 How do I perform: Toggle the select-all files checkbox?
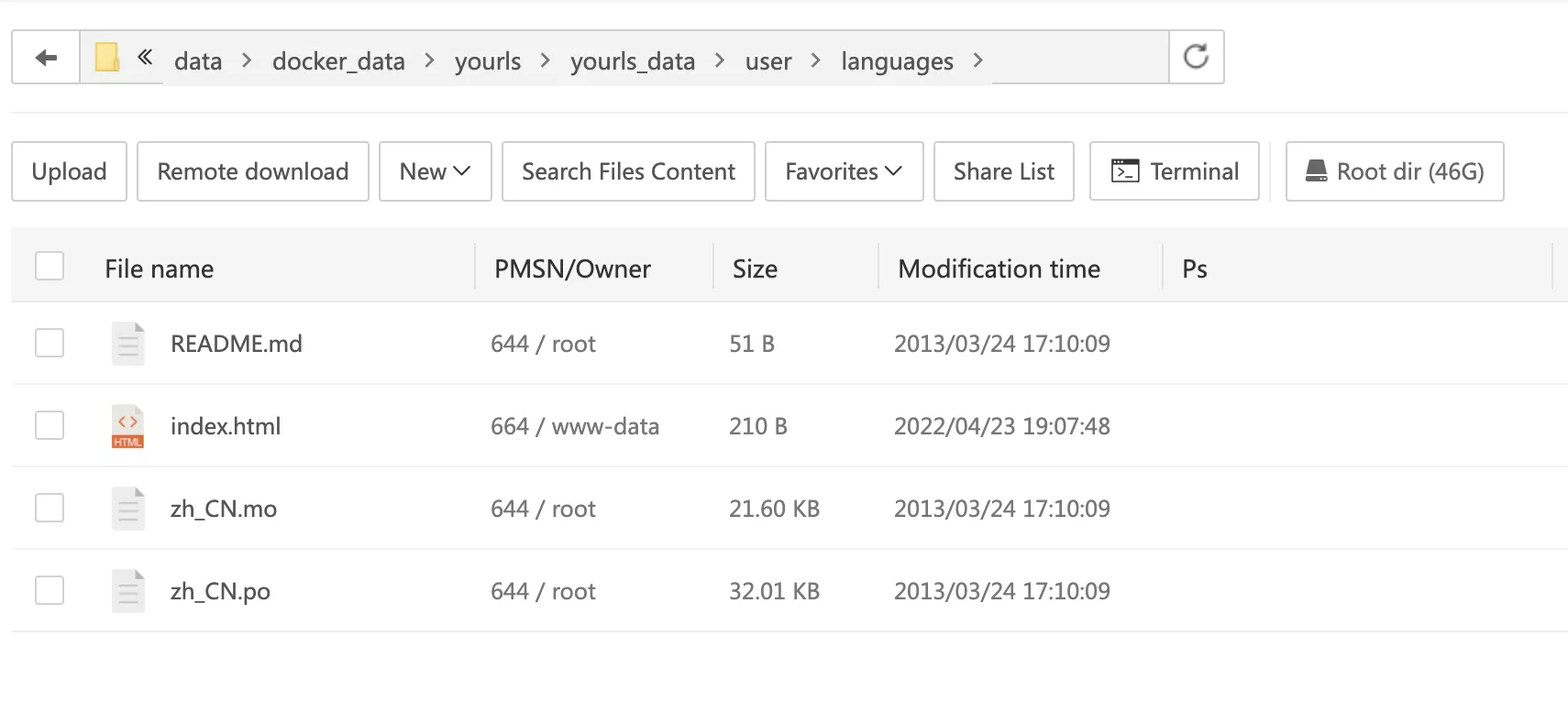(x=50, y=267)
